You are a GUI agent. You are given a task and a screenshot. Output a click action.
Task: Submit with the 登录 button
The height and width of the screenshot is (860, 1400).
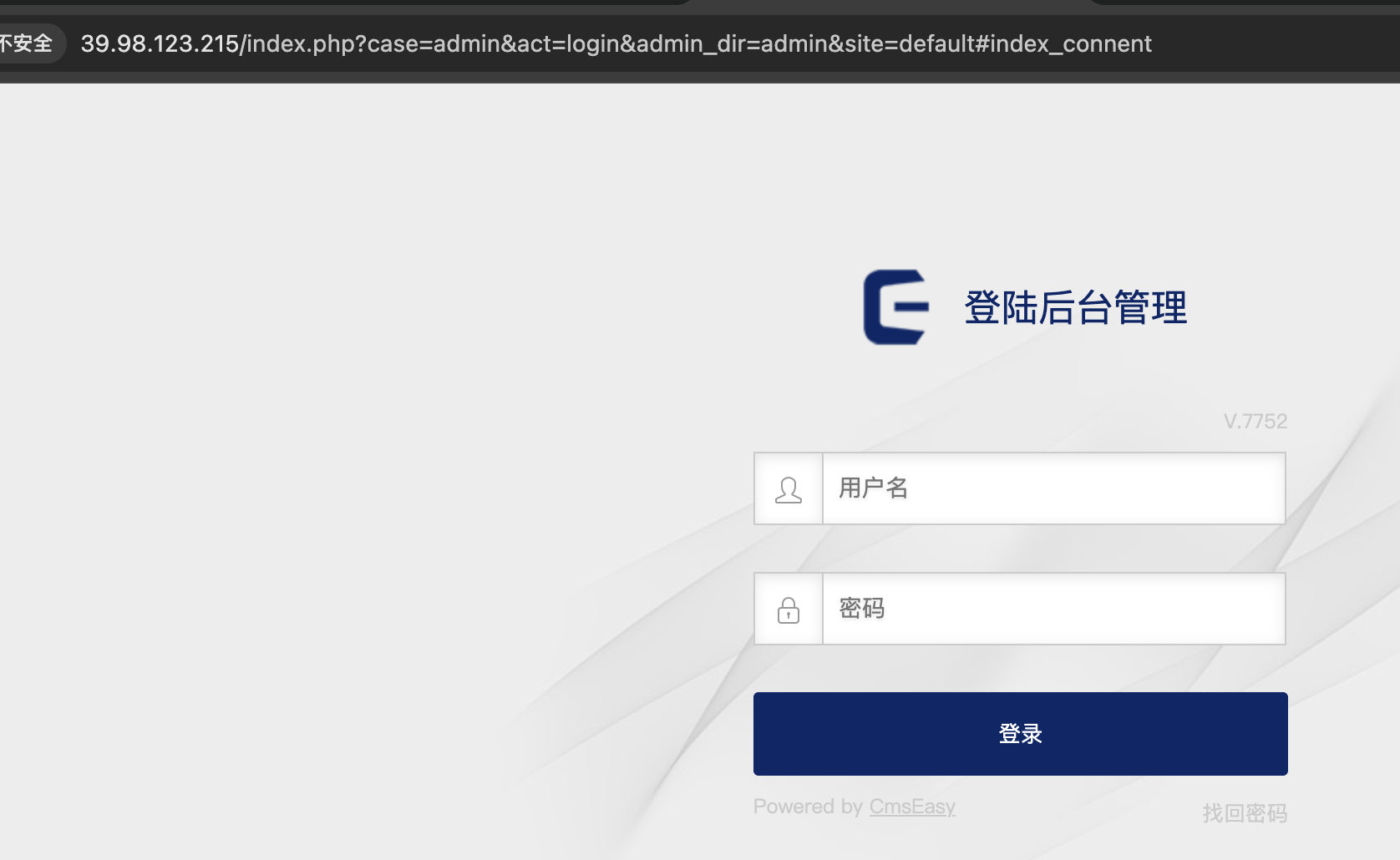1020,734
